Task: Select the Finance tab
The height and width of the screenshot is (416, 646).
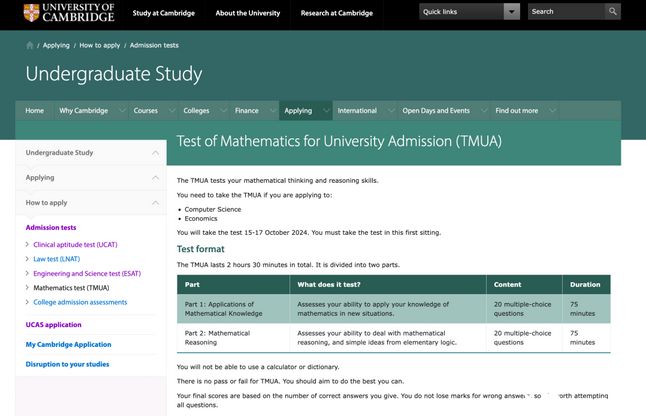Action: pyautogui.click(x=246, y=110)
